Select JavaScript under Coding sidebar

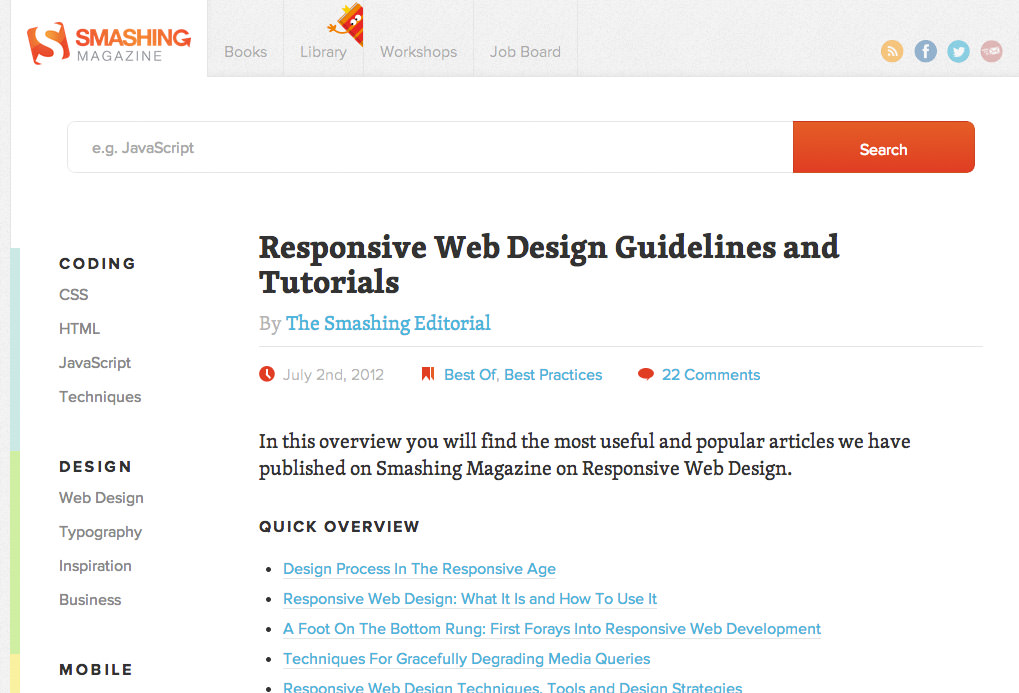coord(95,363)
